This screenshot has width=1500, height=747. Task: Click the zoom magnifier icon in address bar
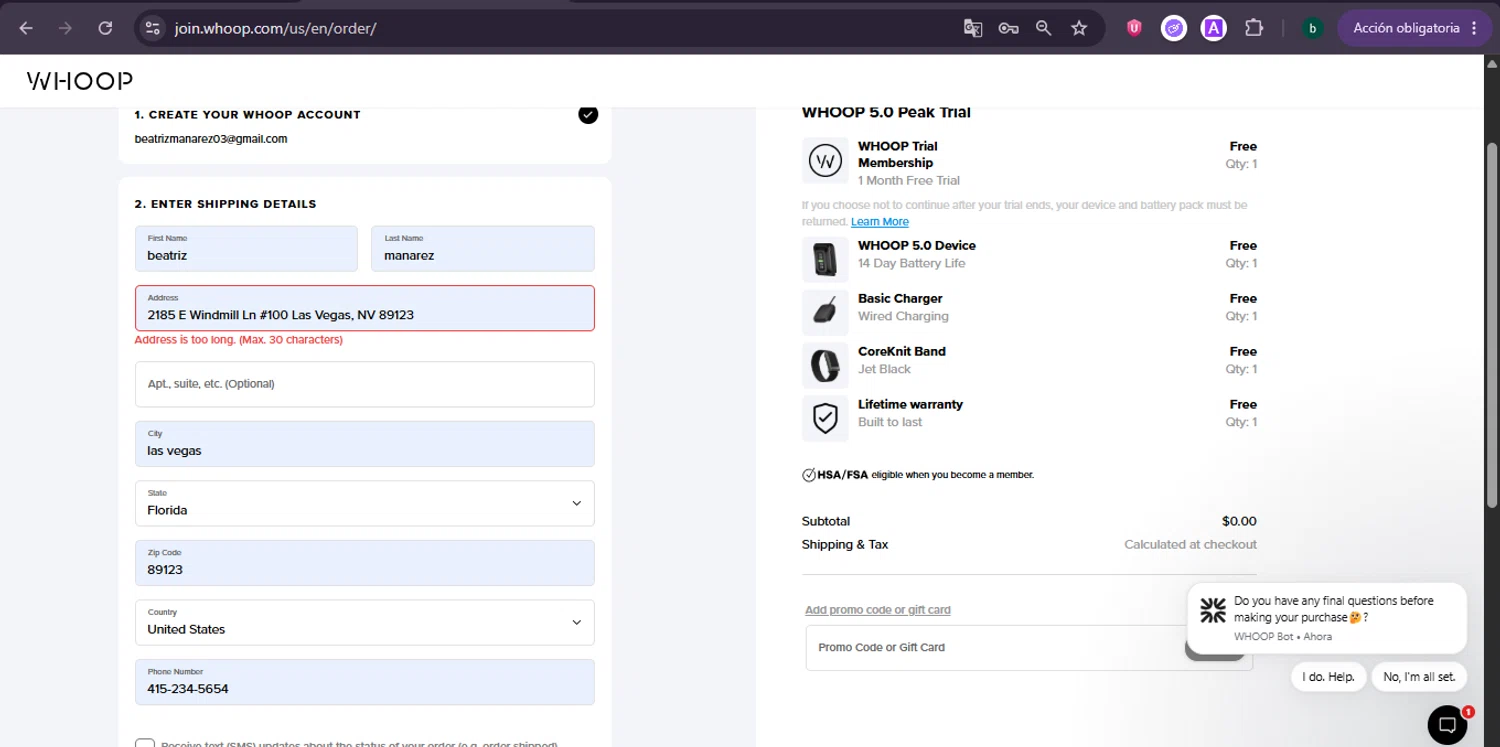point(1043,28)
